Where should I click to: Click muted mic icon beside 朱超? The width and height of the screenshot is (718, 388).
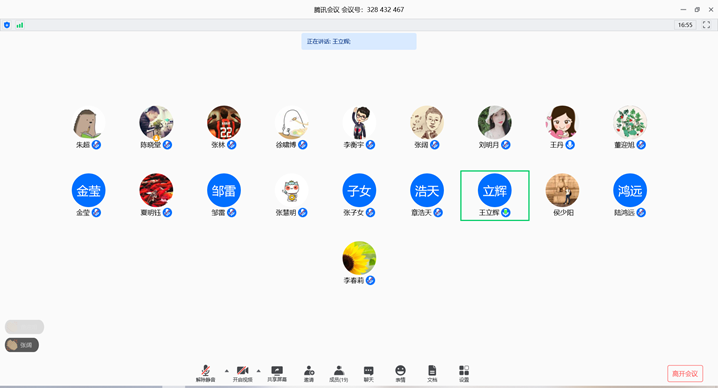pos(96,145)
